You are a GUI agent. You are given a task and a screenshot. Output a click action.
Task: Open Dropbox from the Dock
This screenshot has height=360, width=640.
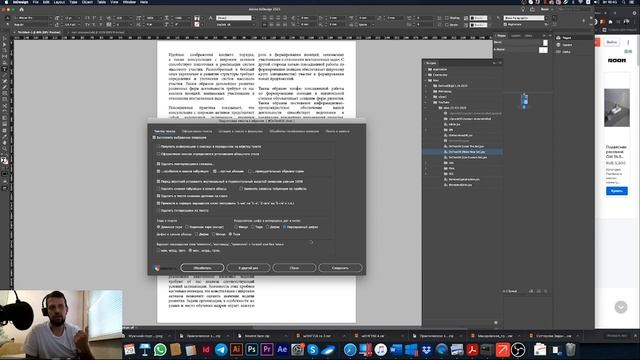tap(427, 350)
